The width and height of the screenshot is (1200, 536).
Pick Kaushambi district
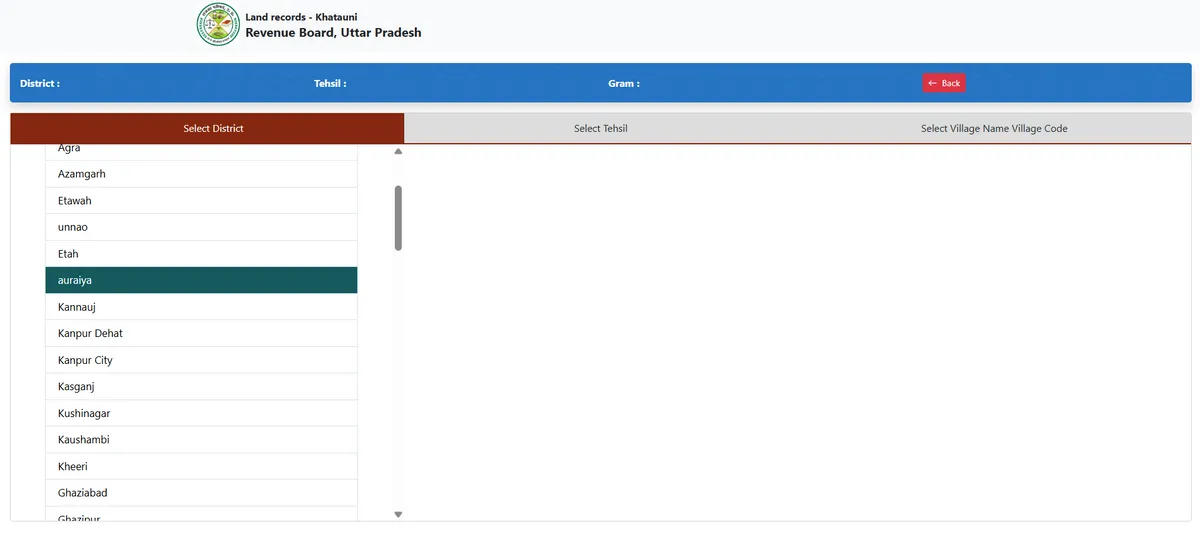tap(201, 439)
